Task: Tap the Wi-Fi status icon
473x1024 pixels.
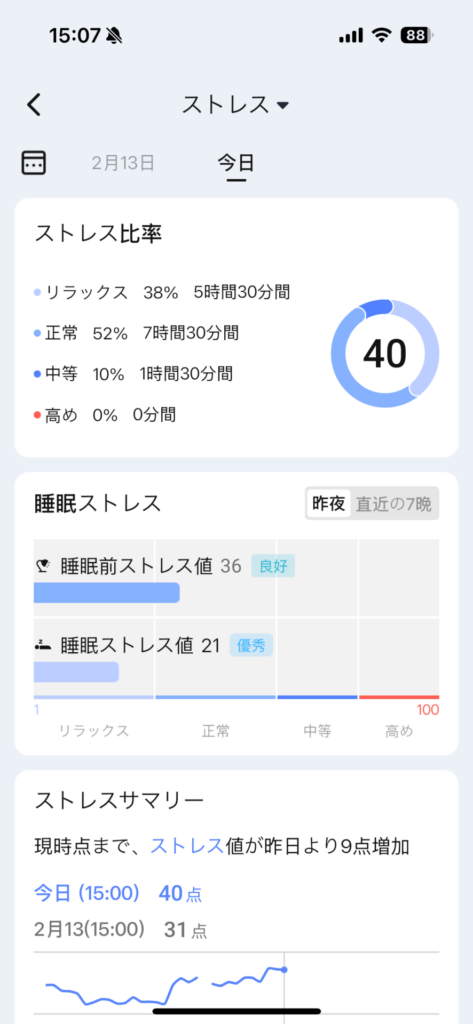Action: [382, 35]
